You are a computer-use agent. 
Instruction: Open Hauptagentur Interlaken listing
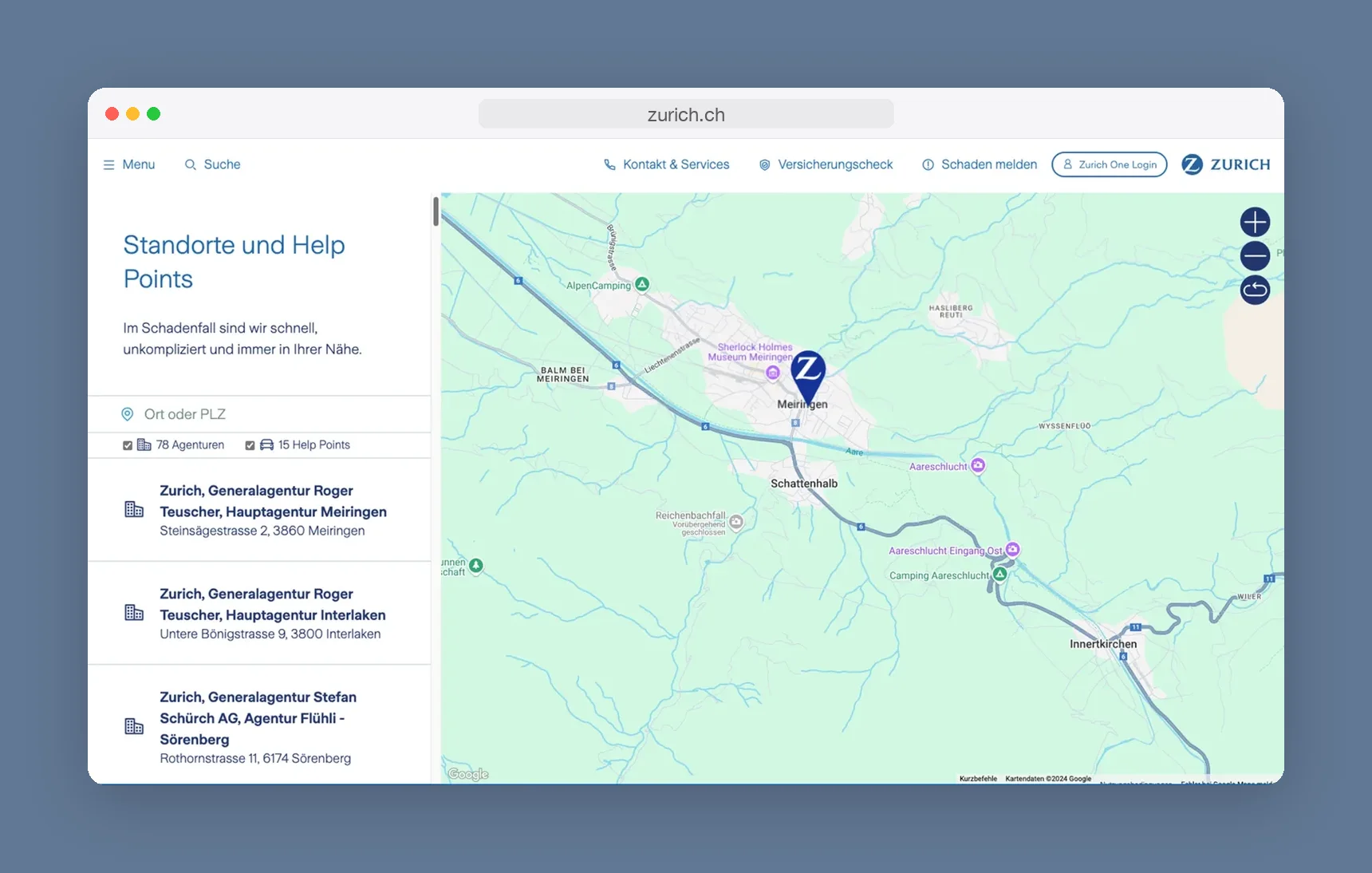point(259,613)
